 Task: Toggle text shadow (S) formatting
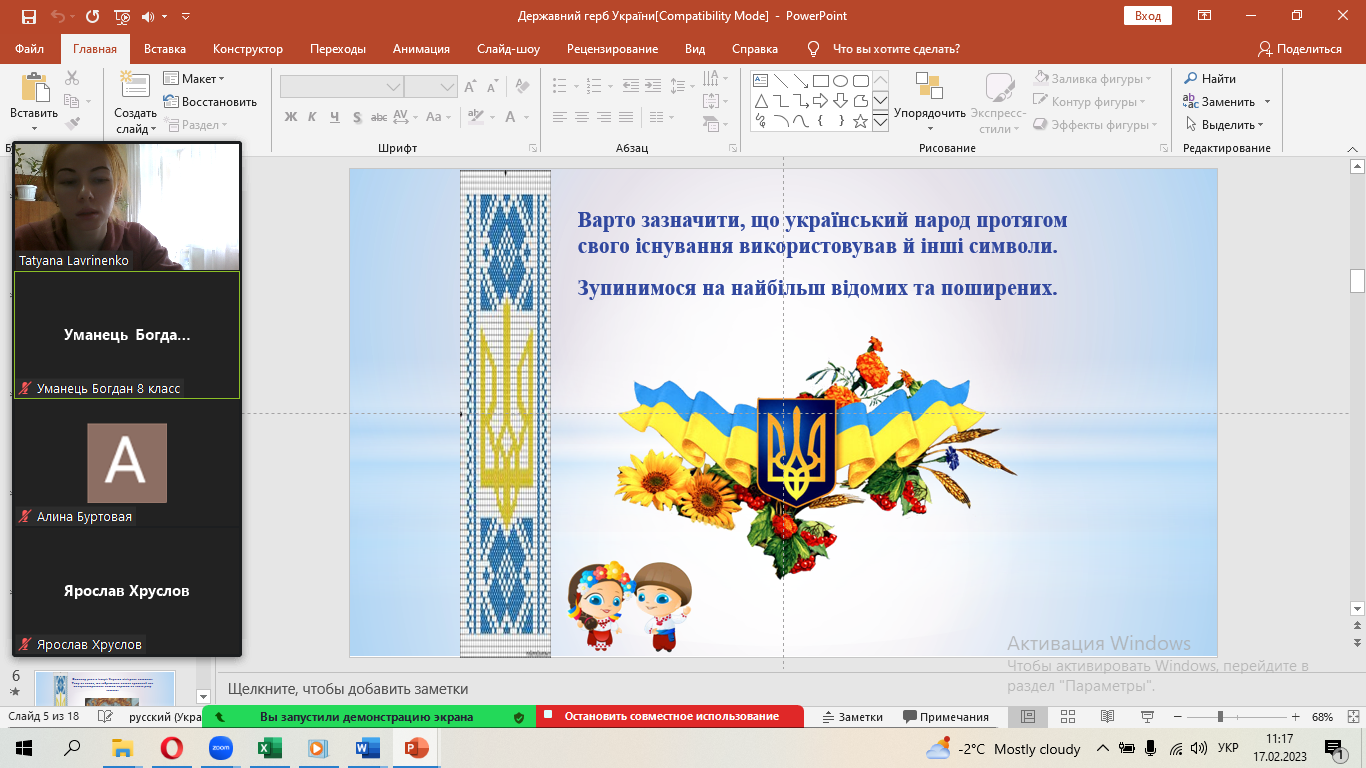358,117
